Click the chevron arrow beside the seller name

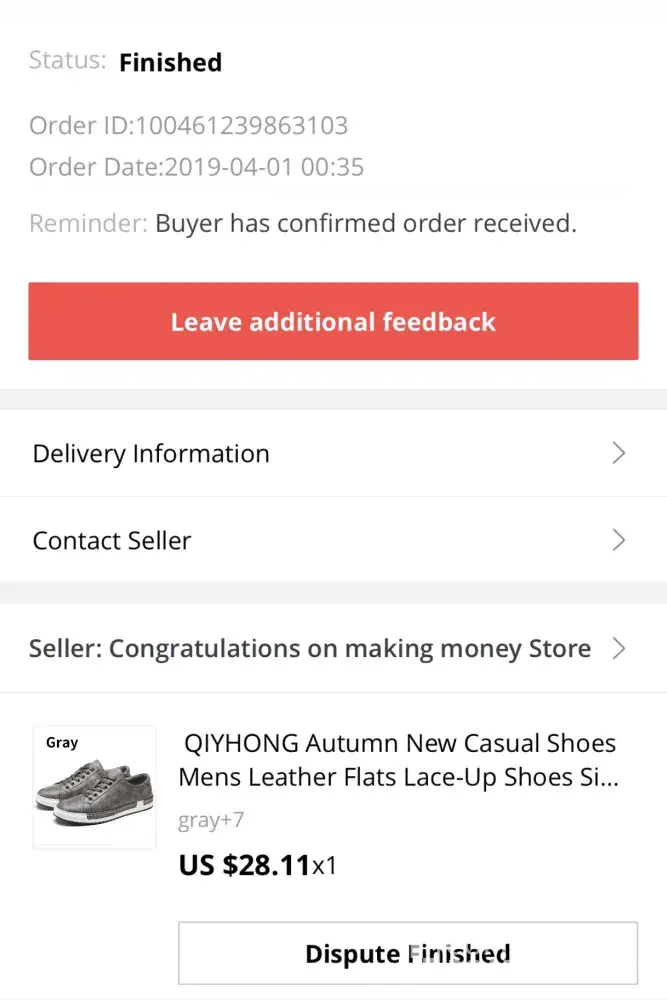click(x=618, y=649)
